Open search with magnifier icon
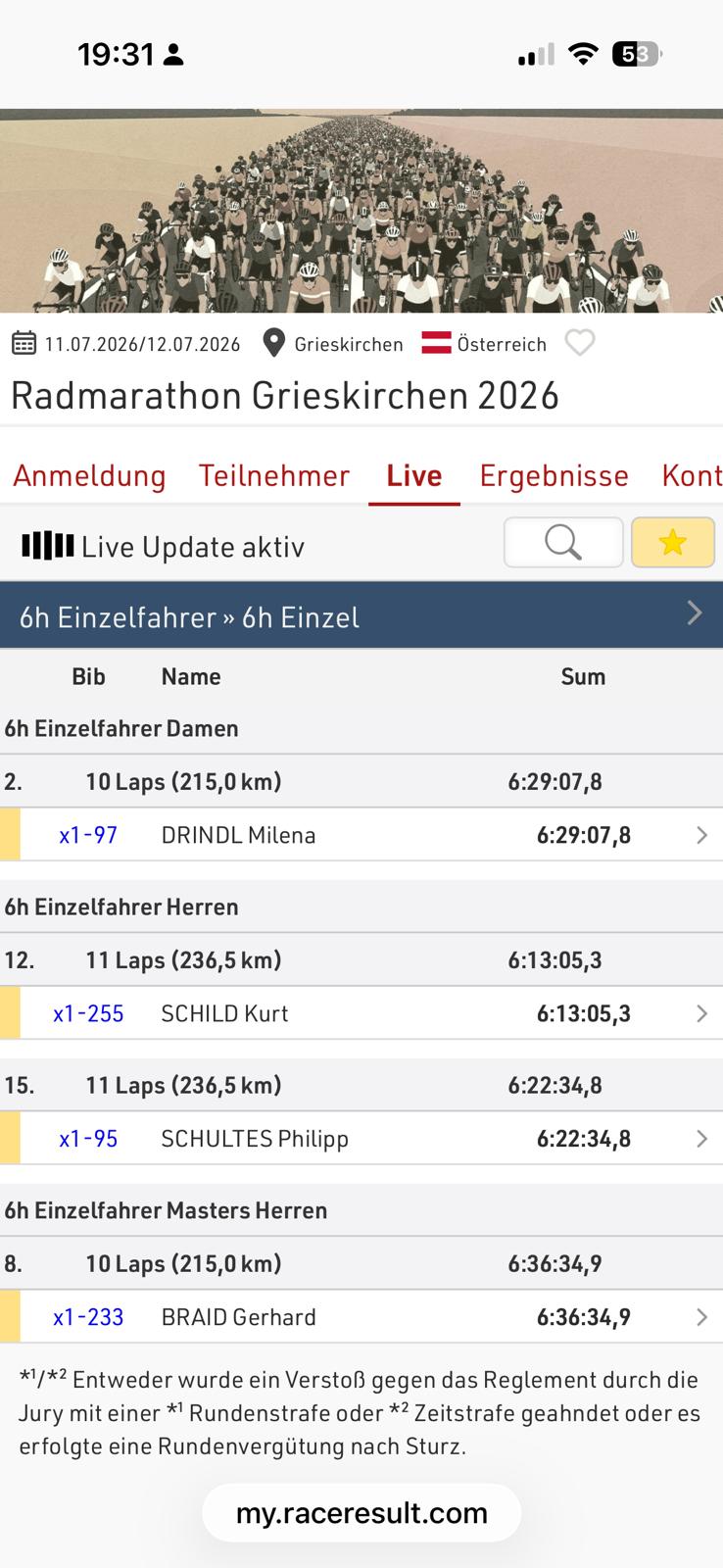The height and width of the screenshot is (1568, 723). click(563, 542)
